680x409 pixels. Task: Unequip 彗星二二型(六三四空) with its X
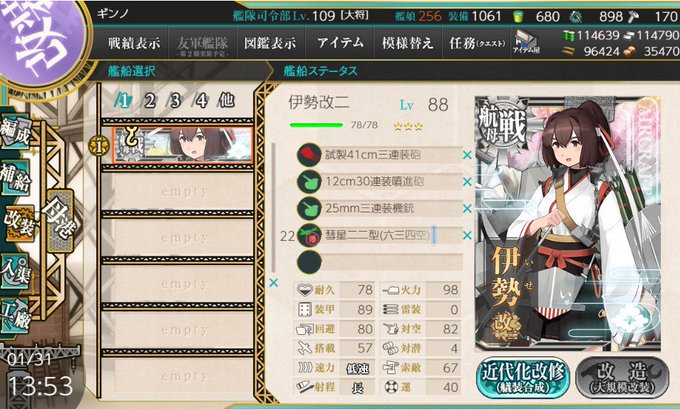(467, 235)
